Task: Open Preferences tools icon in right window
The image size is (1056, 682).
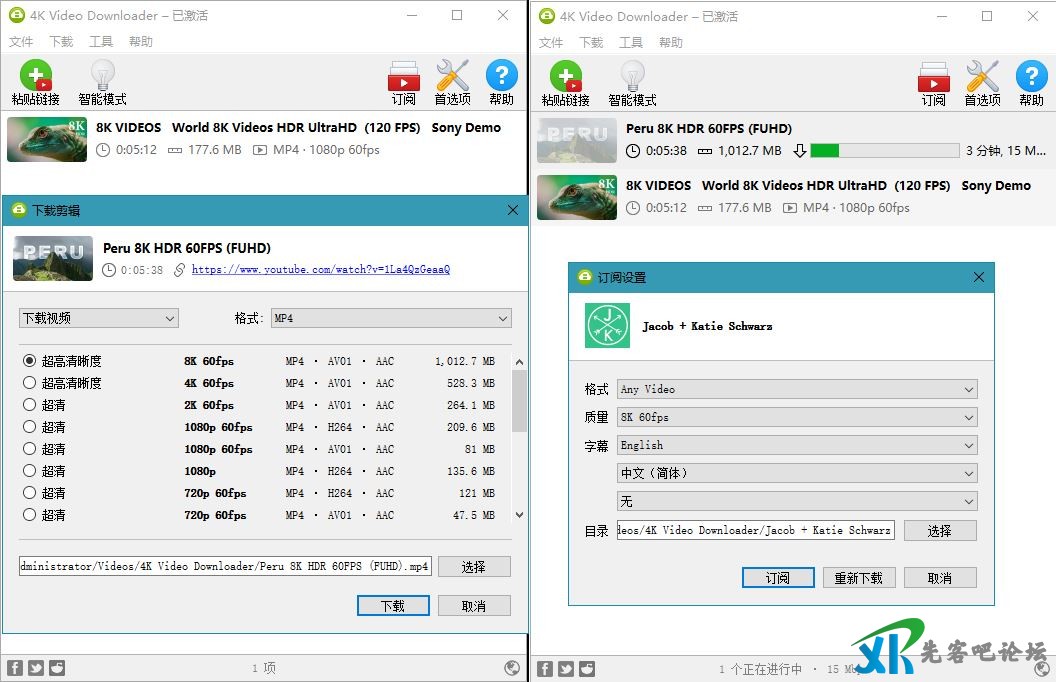Action: [x=982, y=77]
